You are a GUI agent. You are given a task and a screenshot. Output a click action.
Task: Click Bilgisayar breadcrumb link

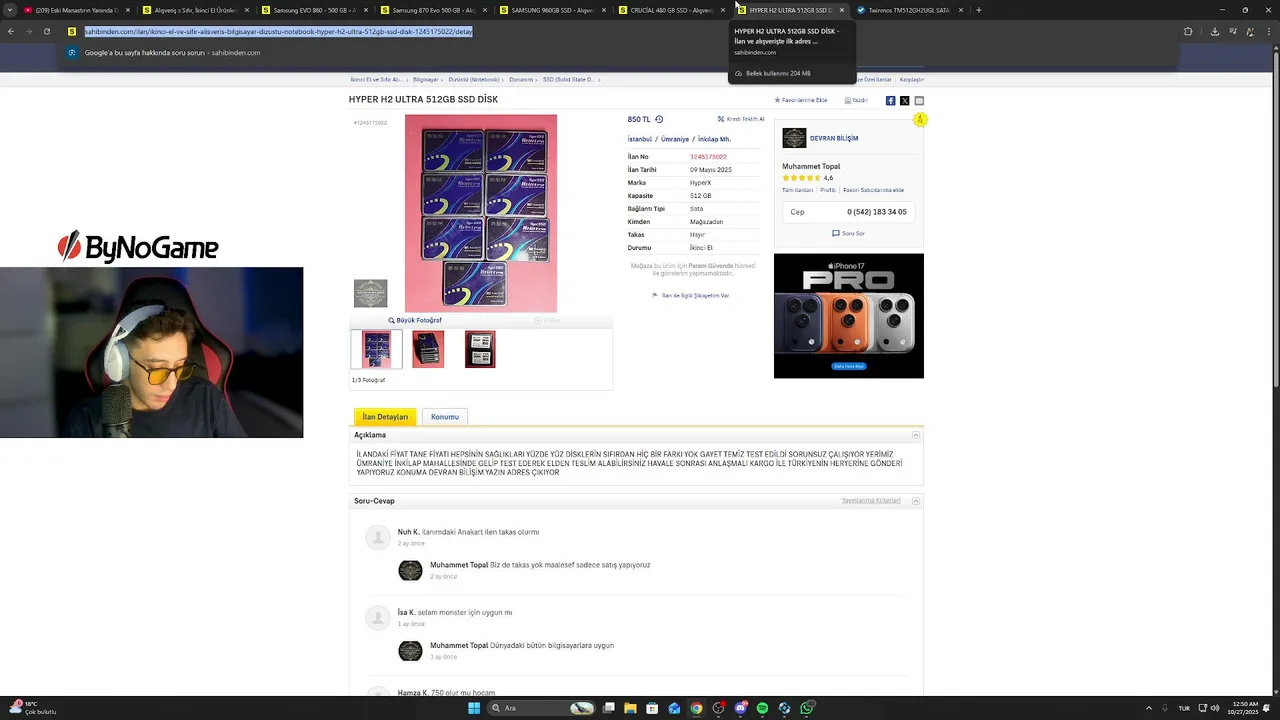click(426, 79)
